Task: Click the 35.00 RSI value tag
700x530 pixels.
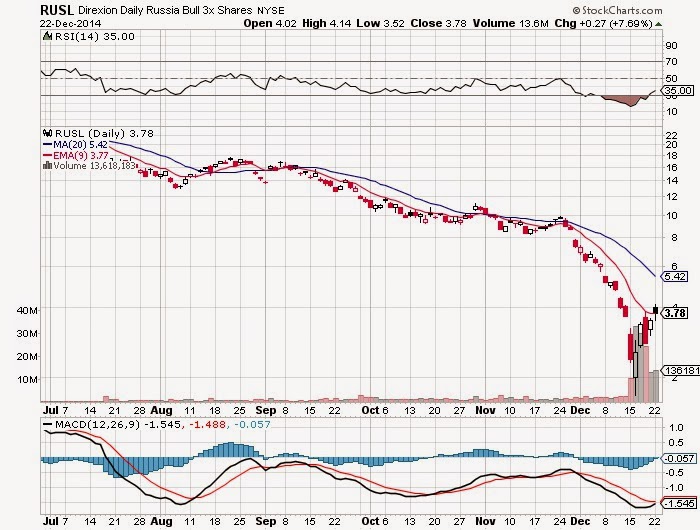Action: (679, 91)
